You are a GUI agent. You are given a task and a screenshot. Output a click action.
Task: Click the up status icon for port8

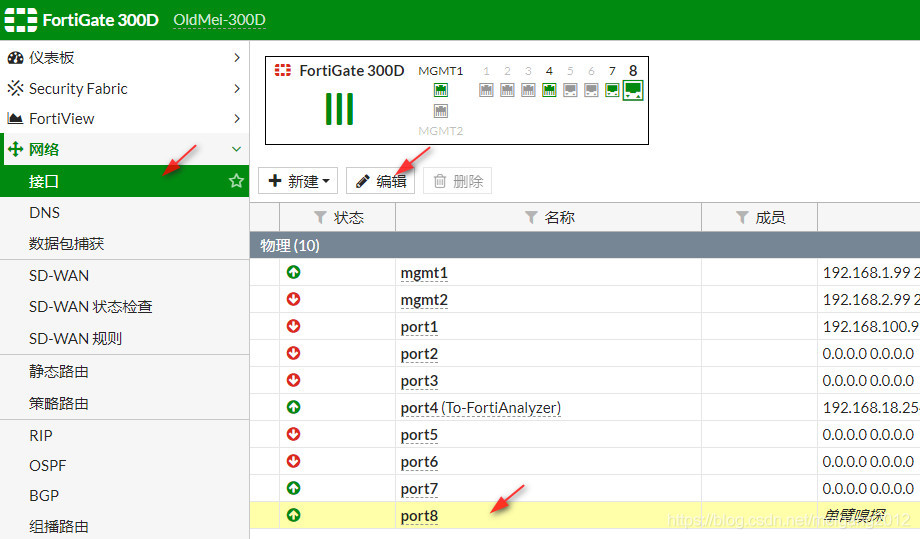(x=293, y=515)
